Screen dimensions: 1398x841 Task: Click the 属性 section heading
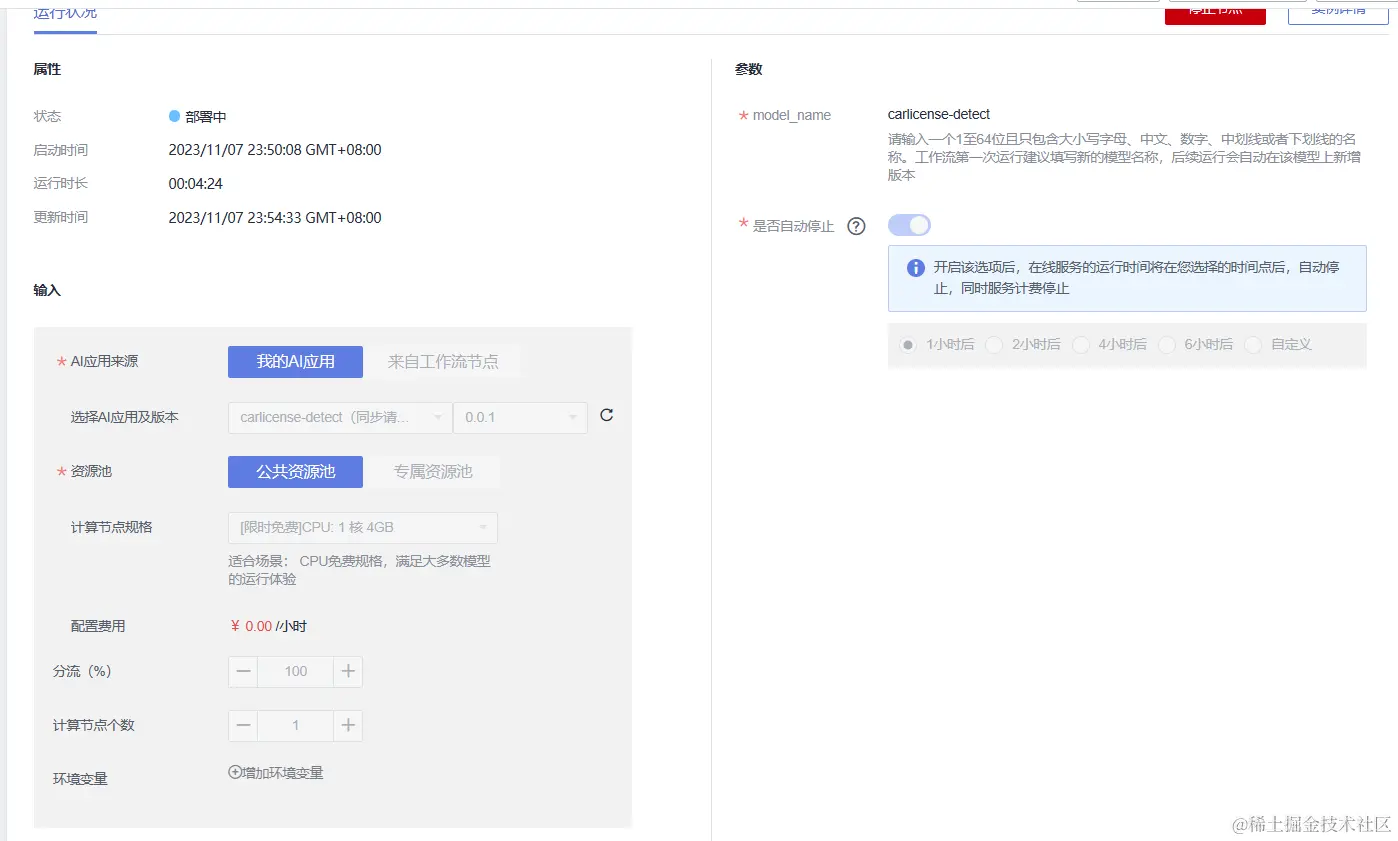pyautogui.click(x=47, y=69)
